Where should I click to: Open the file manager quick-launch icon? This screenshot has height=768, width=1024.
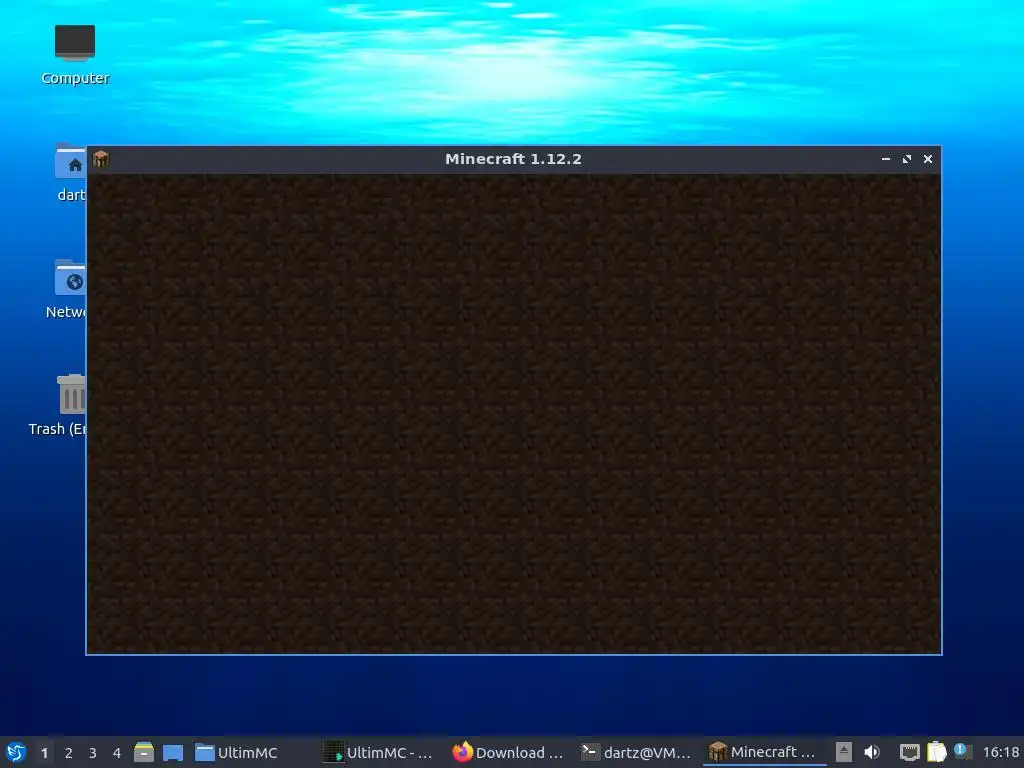click(x=144, y=752)
